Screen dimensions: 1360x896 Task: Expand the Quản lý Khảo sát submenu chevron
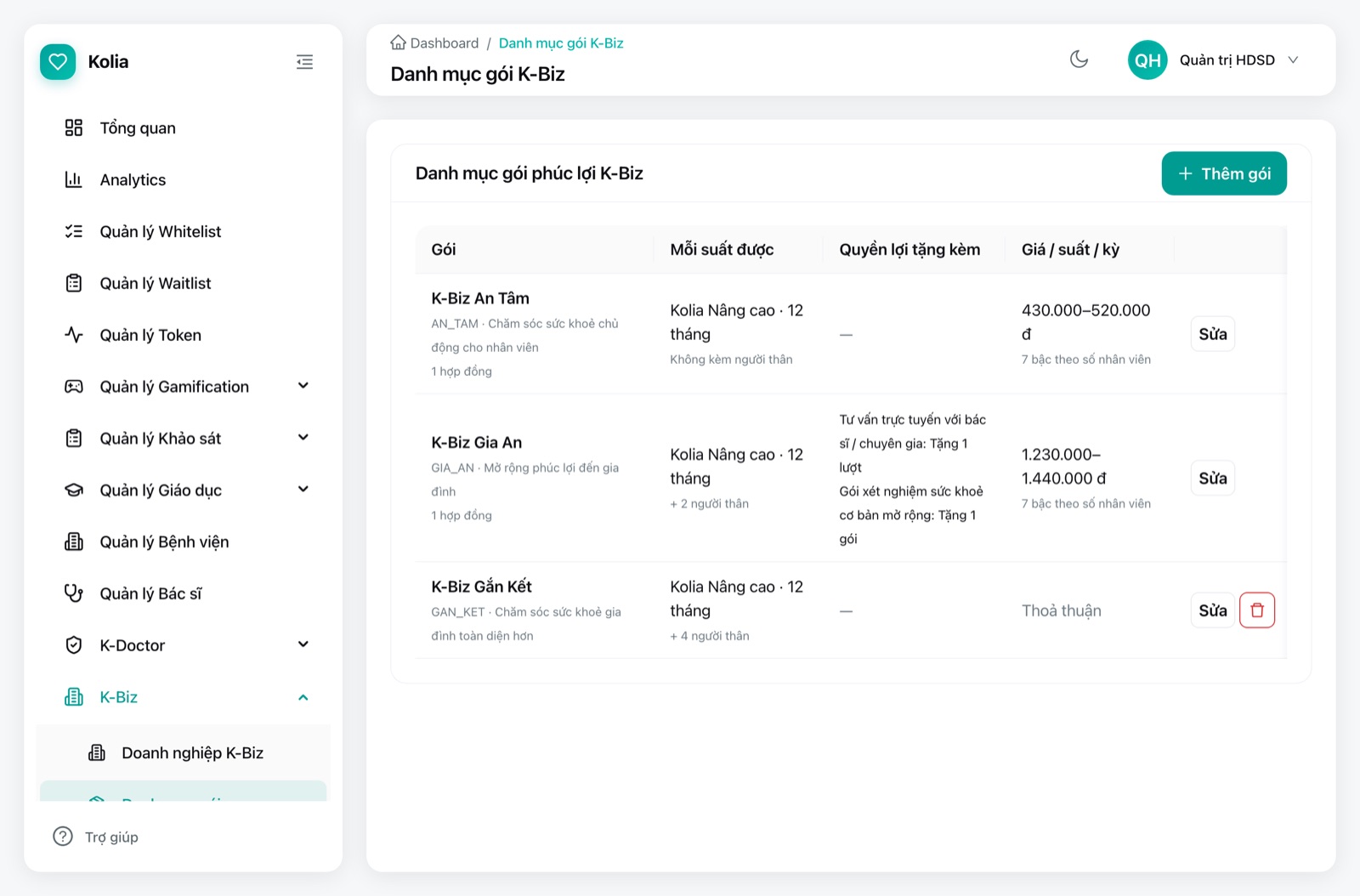[303, 438]
